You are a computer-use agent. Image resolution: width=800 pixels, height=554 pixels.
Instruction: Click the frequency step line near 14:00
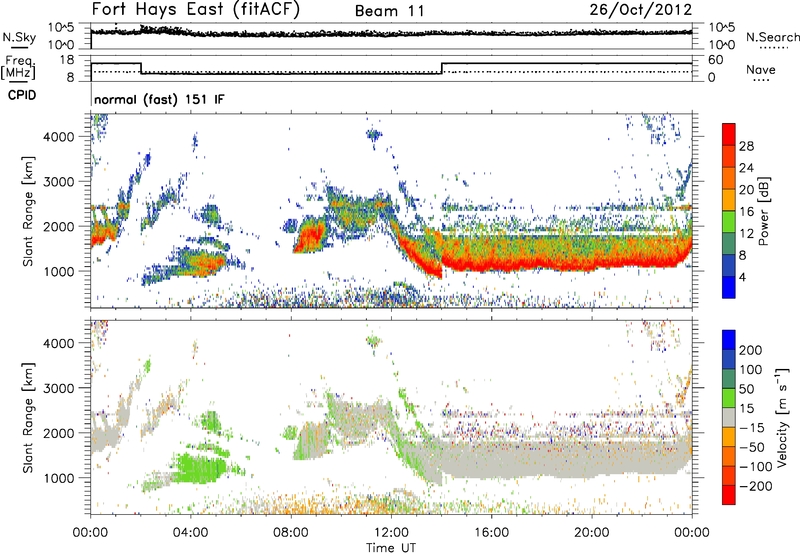pos(442,68)
